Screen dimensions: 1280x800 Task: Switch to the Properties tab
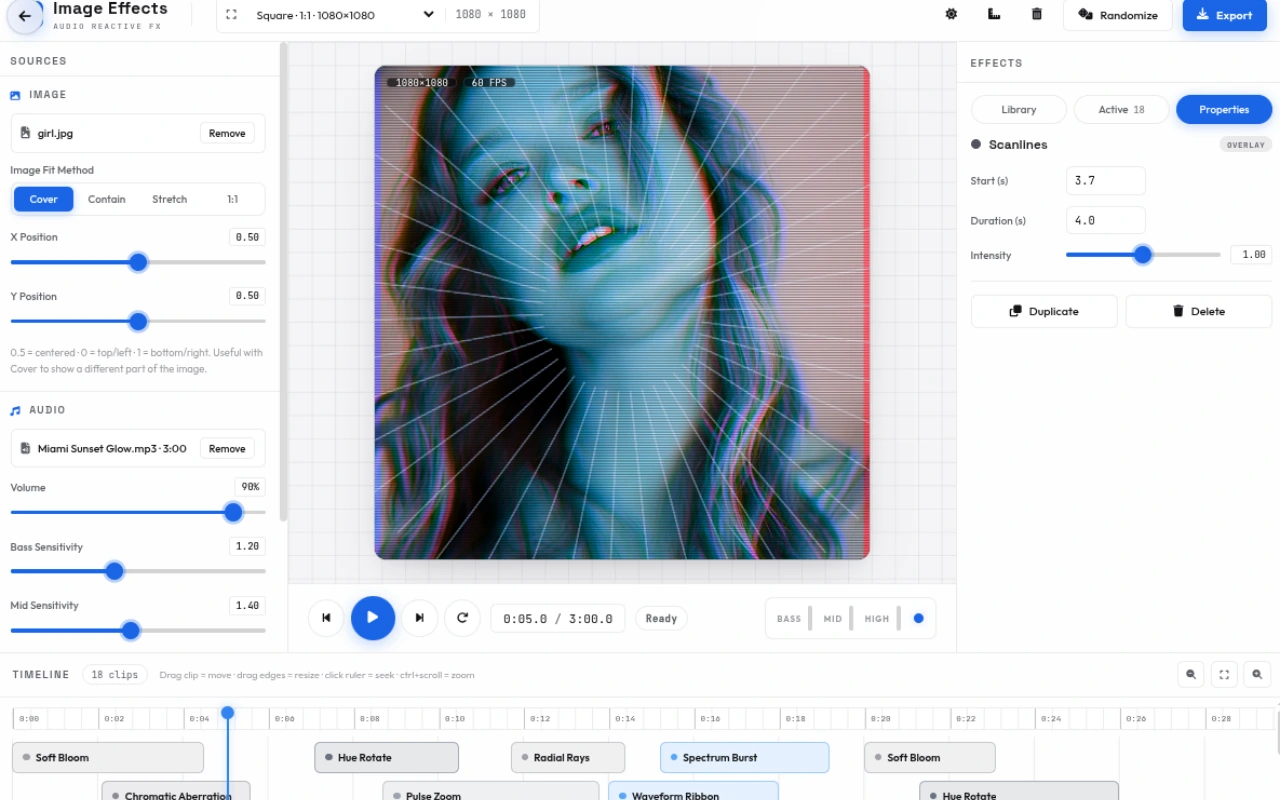(x=1224, y=110)
